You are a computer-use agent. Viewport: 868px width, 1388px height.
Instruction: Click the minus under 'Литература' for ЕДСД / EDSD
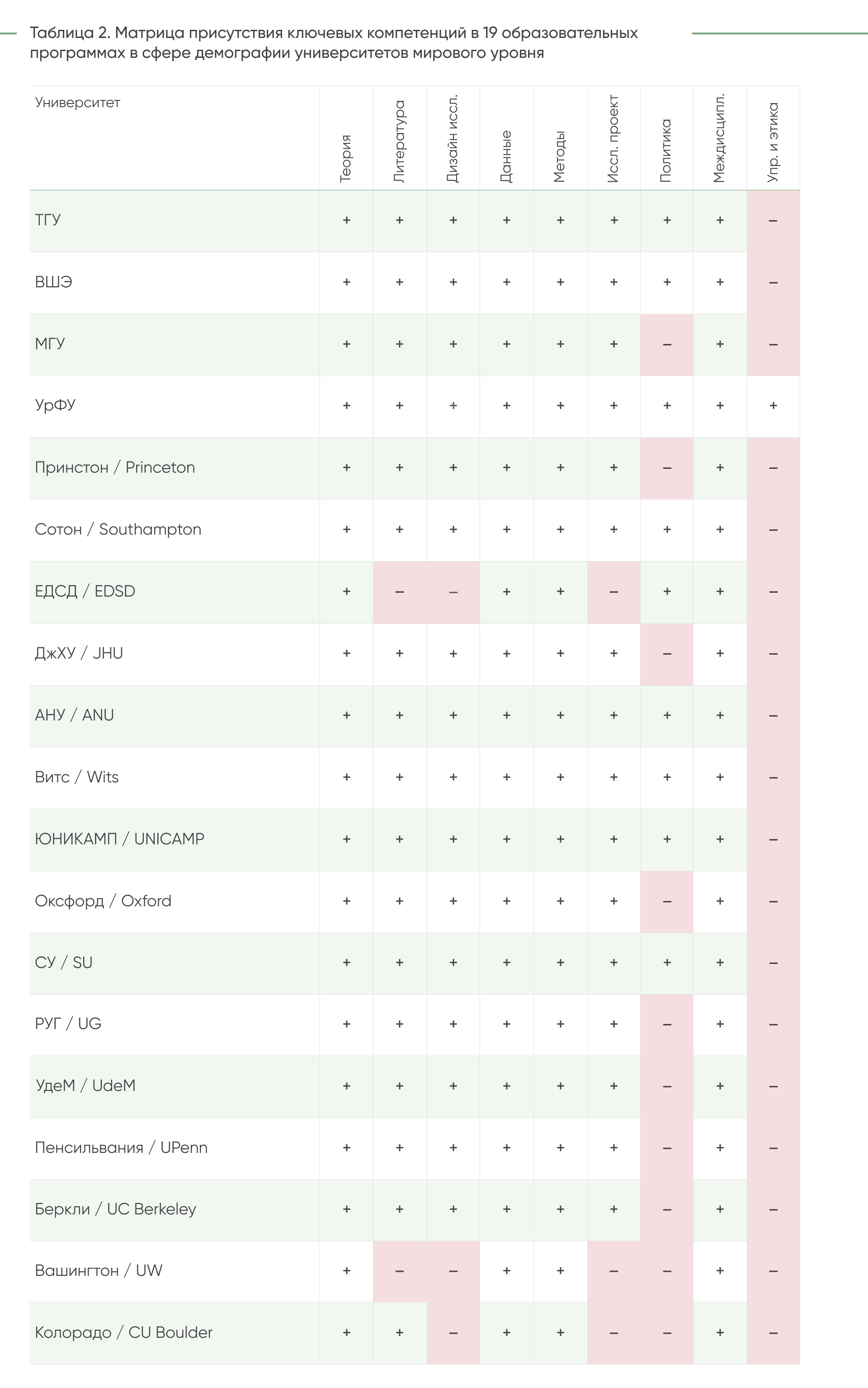point(400,592)
